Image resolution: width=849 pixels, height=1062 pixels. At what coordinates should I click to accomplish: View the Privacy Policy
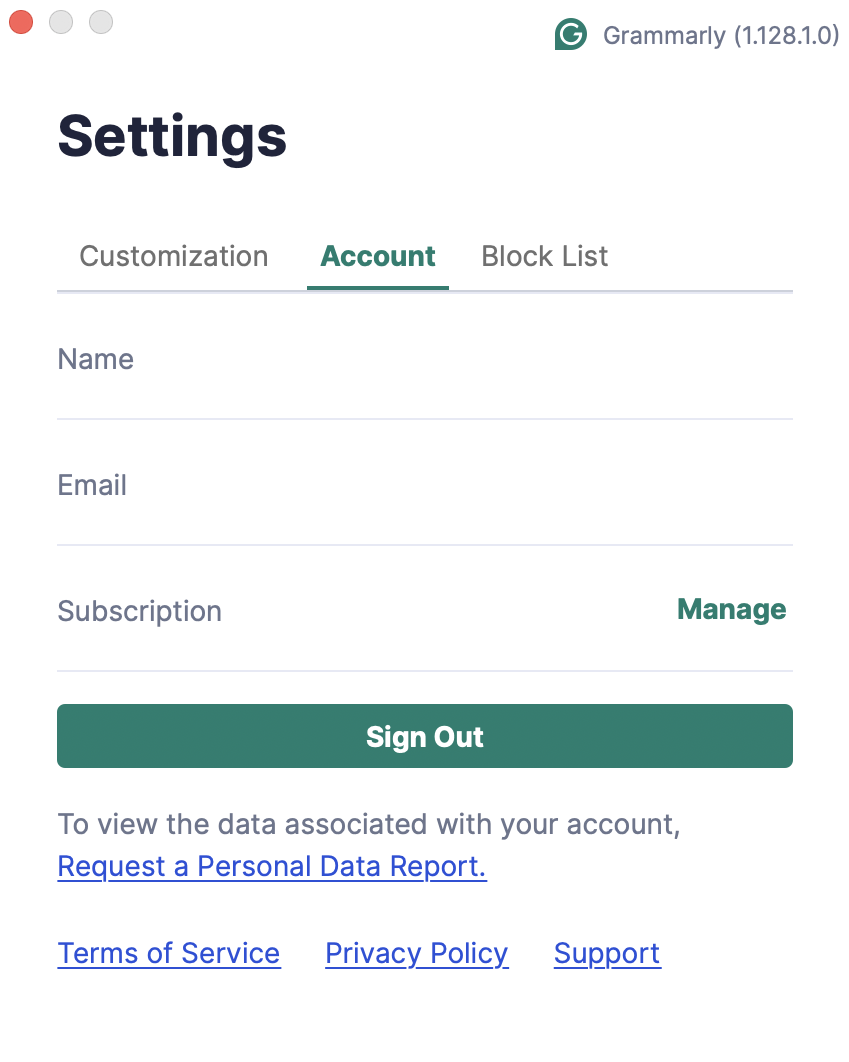[x=416, y=953]
